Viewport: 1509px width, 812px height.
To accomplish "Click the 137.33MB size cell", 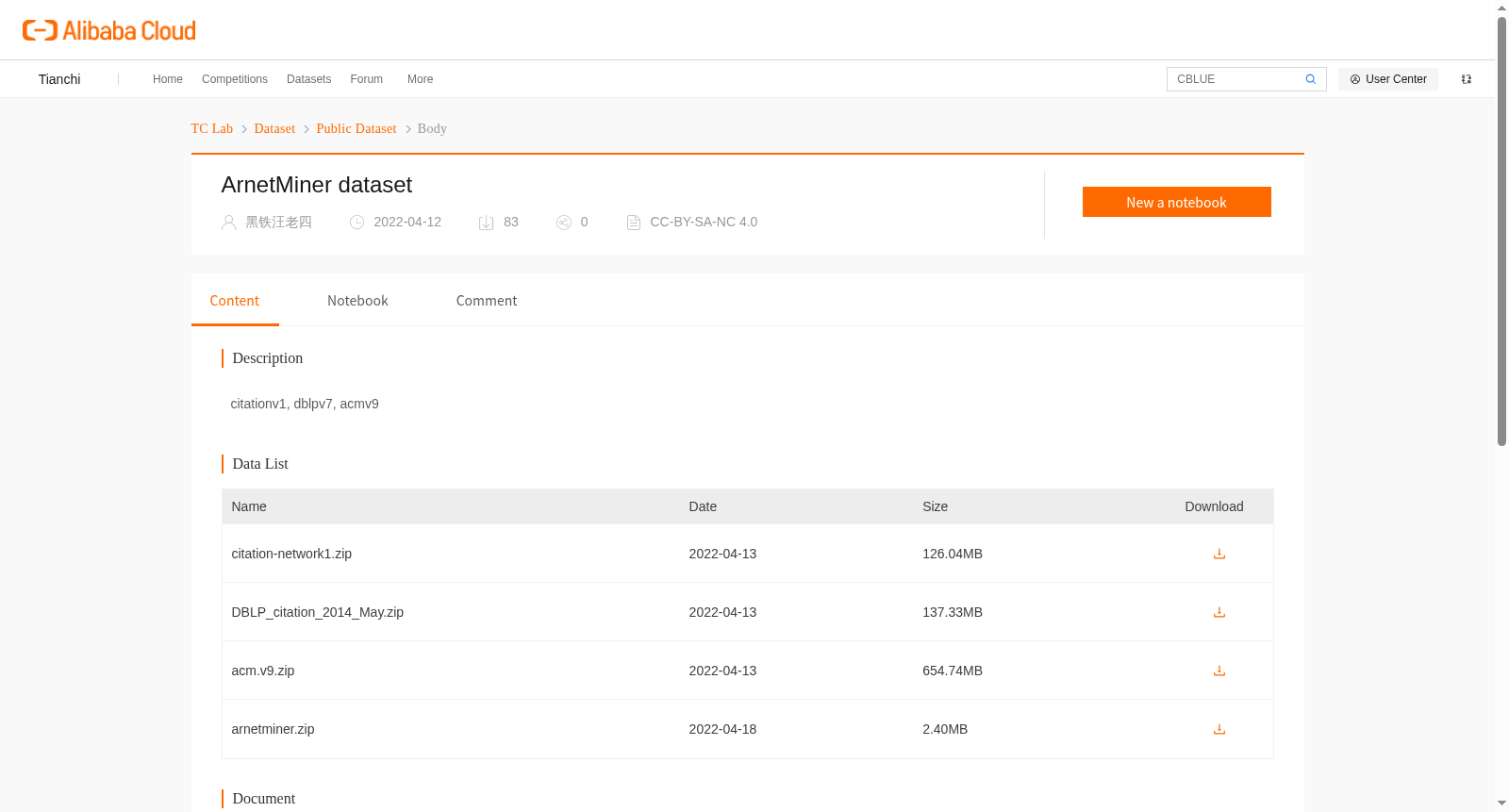I will coord(953,612).
